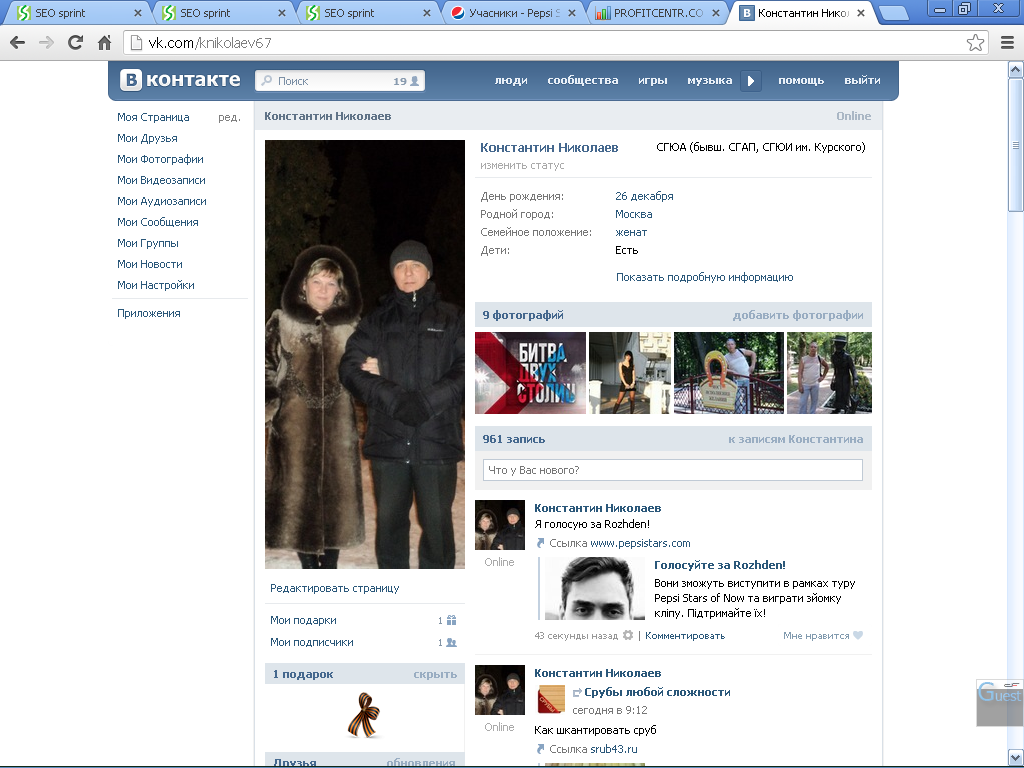Click the 26 декабря birthday link
Screen dimensions: 1024x768
(644, 197)
